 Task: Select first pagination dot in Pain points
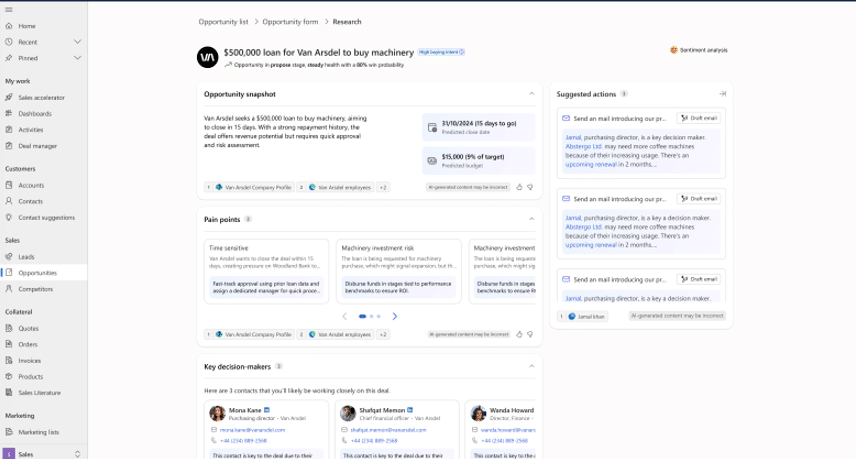pos(362,316)
